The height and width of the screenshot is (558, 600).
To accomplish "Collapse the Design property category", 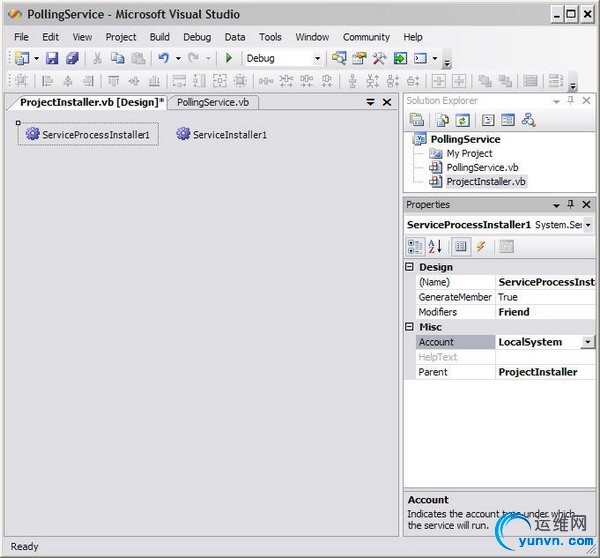I will [409, 267].
